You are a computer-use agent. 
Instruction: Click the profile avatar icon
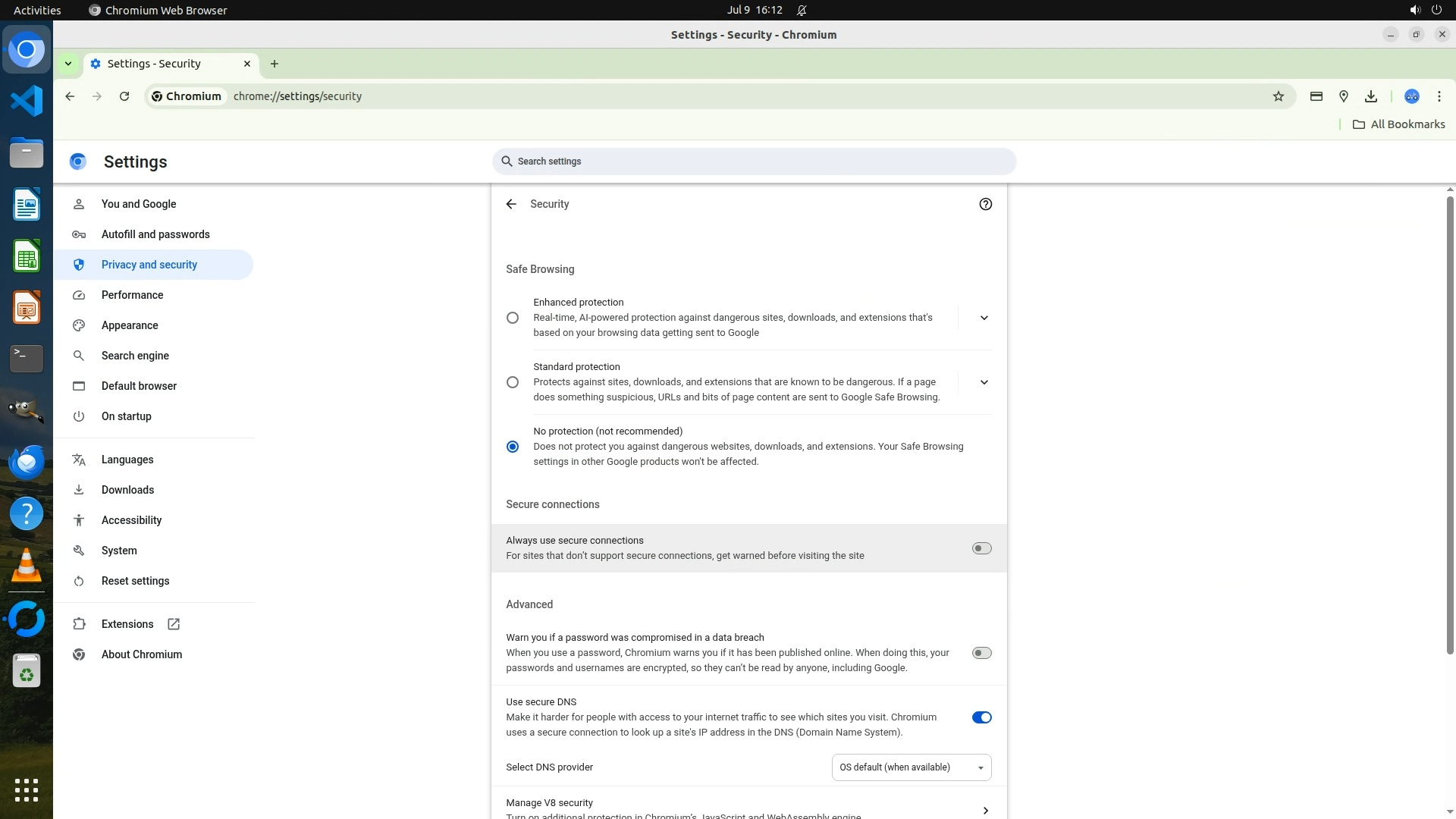[1411, 96]
